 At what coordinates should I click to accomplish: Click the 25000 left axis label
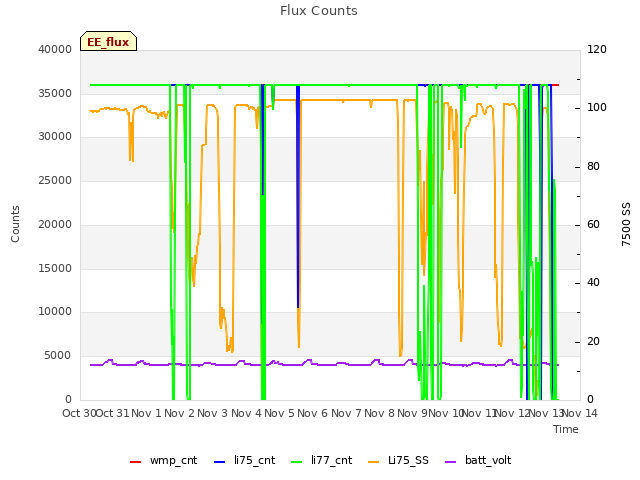tap(55, 180)
